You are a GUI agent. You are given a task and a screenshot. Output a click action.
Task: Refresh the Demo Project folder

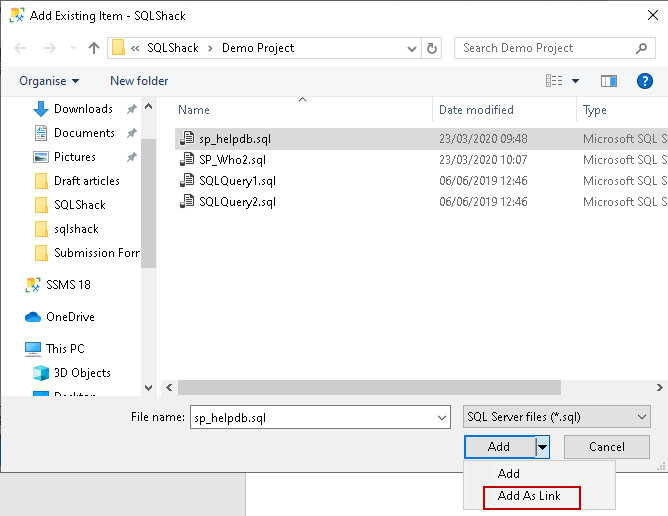(x=432, y=48)
